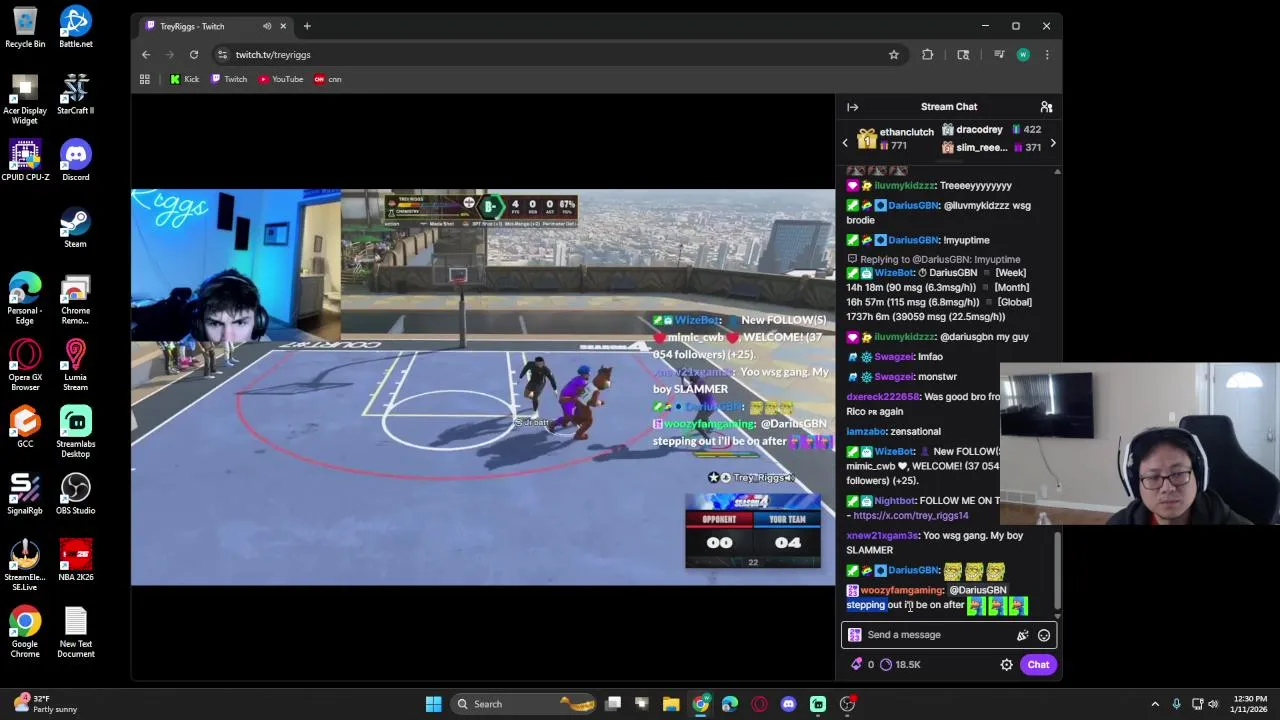Viewport: 1280px width, 720px height.
Task: Open CPUID CPU-Z desktop icon
Action: 25,161
